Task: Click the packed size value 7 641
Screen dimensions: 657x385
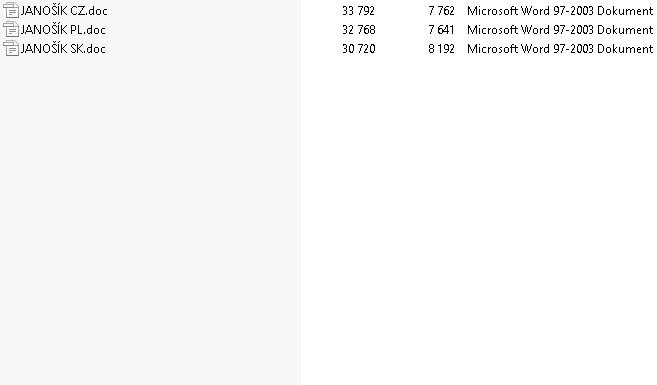Action: click(441, 30)
